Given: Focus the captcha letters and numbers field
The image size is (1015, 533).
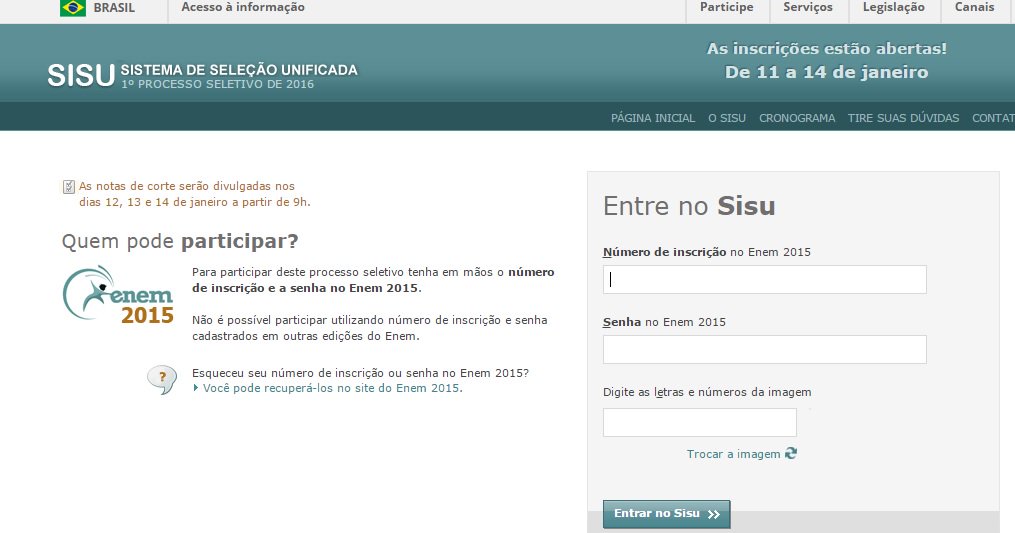Looking at the screenshot, I should pyautogui.click(x=700, y=422).
